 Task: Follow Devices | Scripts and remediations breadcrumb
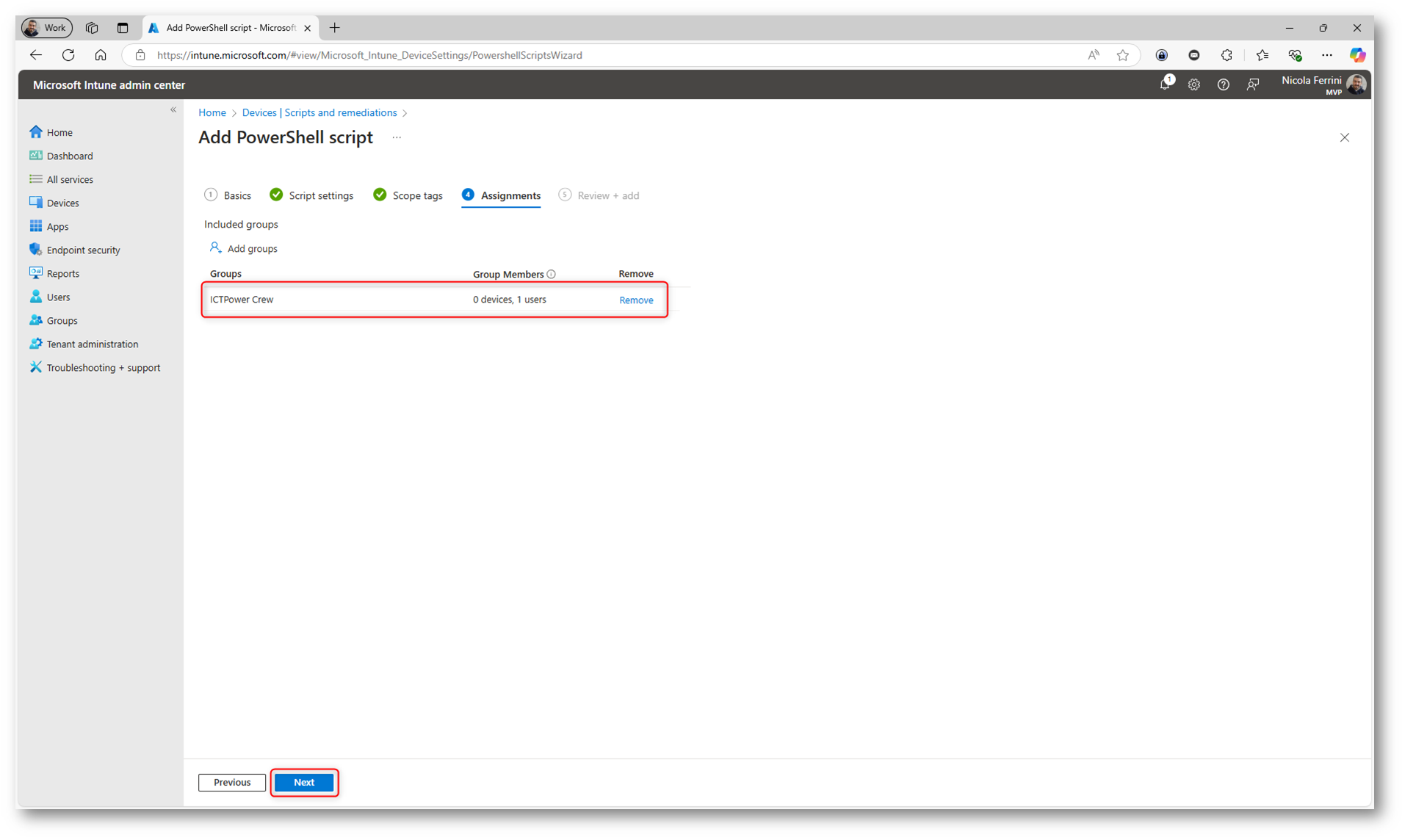[319, 112]
